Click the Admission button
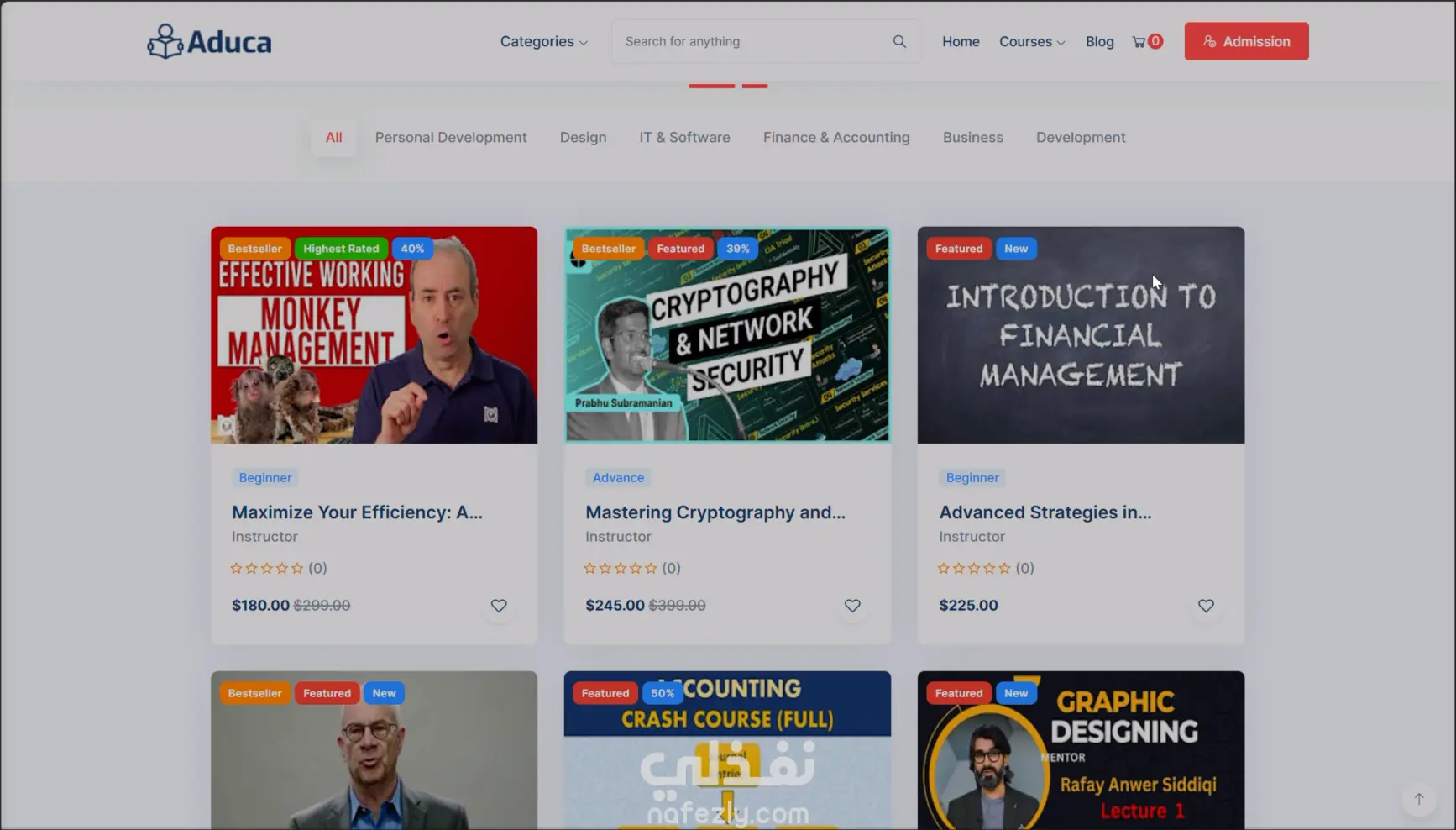Screen dimensions: 1456x830 point(1247,41)
